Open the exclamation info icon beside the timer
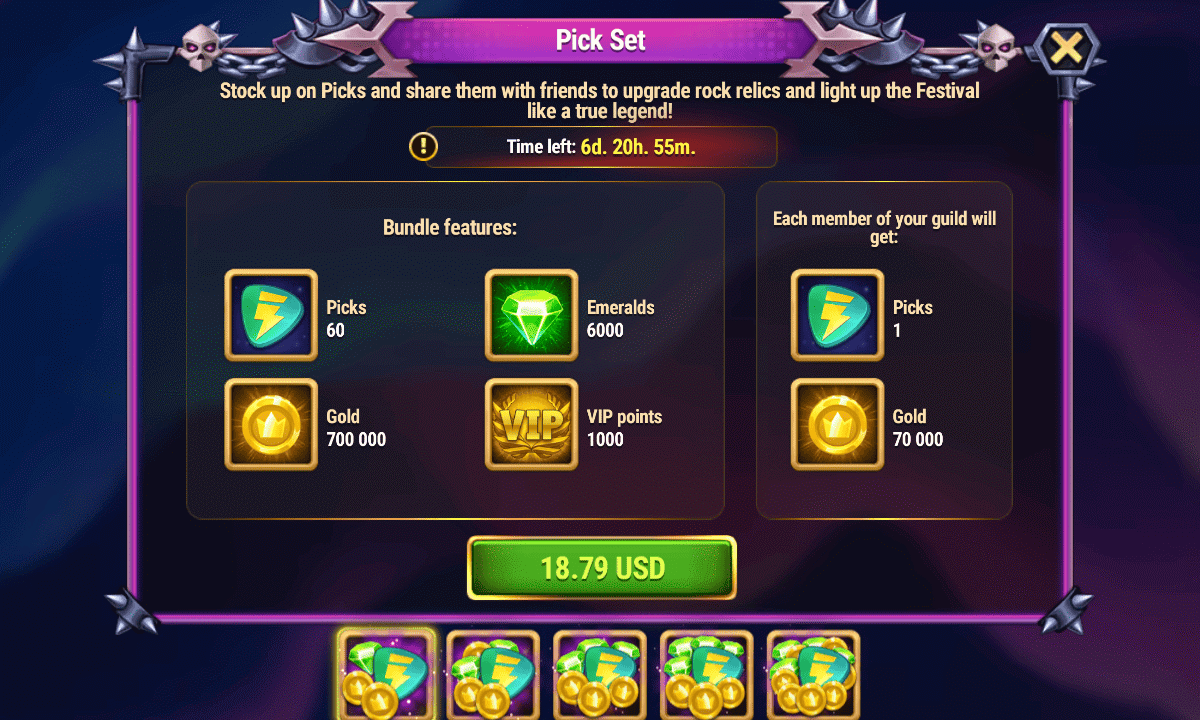1200x720 pixels. point(424,147)
